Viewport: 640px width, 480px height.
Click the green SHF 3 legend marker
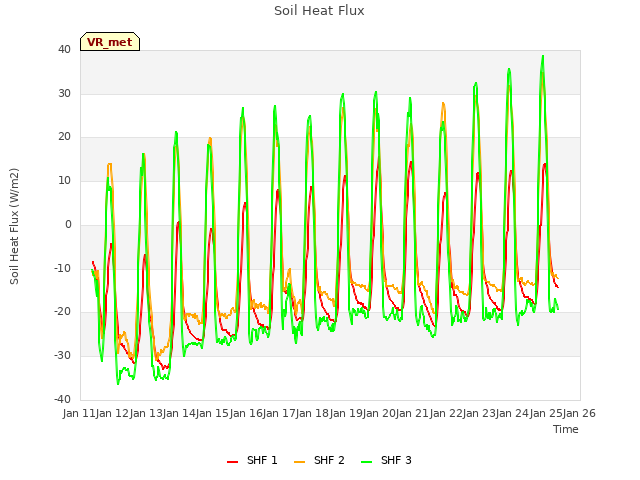(366, 461)
